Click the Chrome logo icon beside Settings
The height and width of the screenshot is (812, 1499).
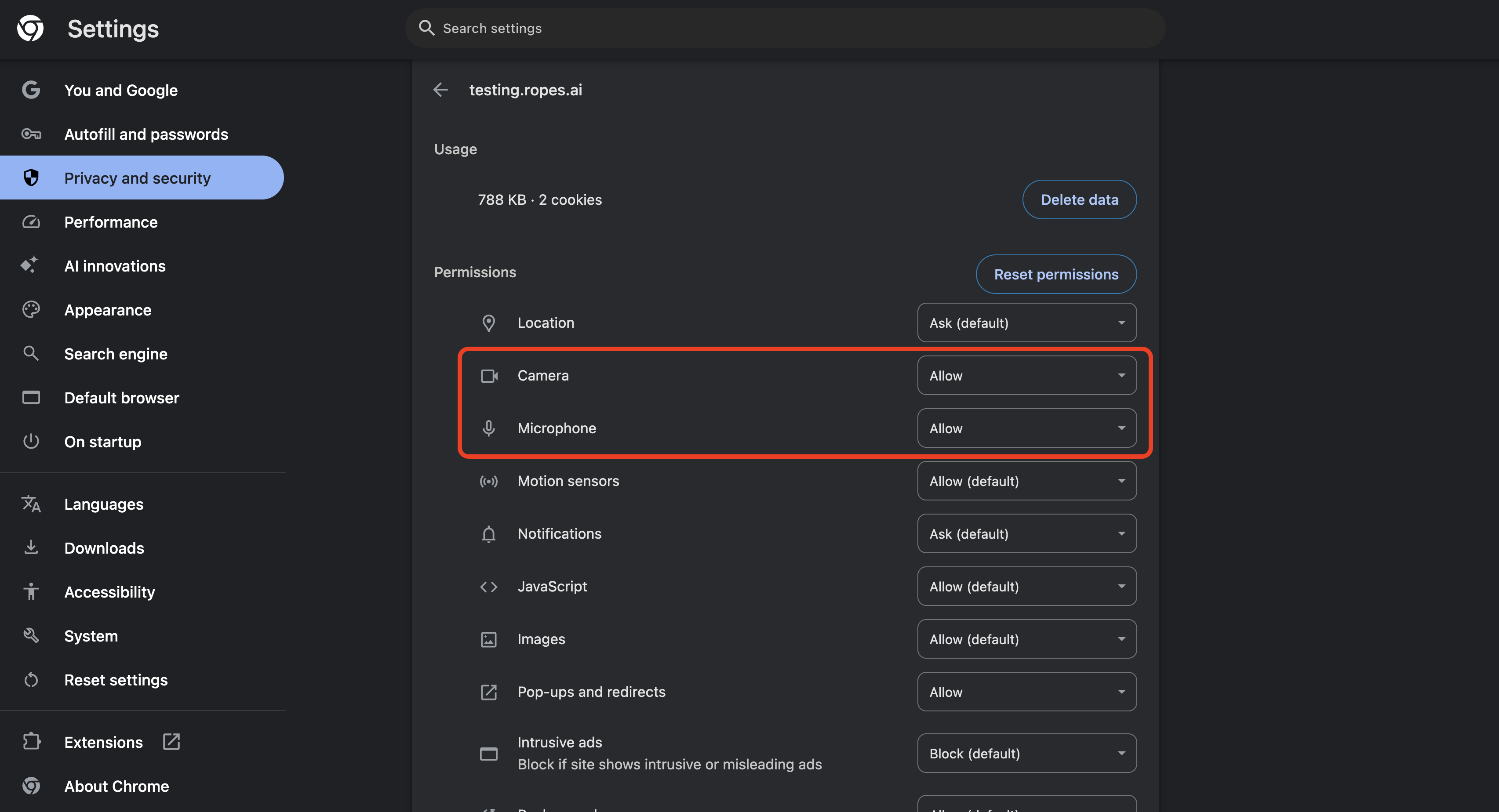click(x=30, y=29)
